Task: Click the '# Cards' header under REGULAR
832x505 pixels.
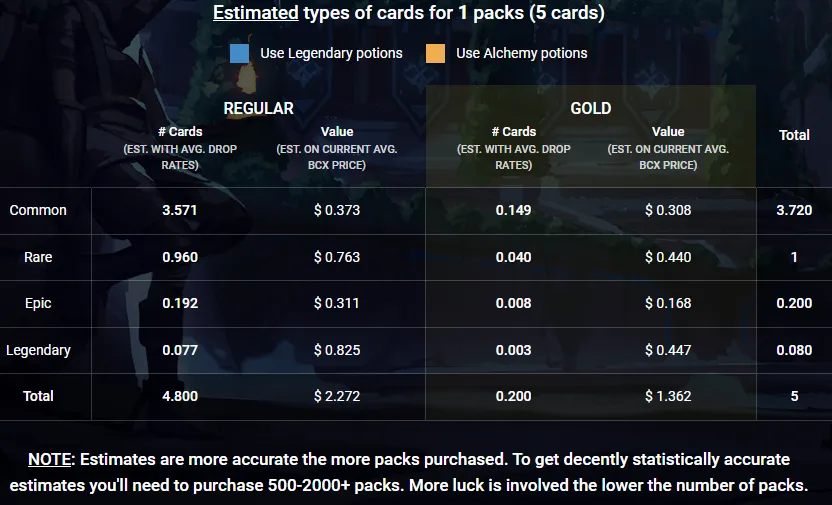Action: pyautogui.click(x=180, y=132)
